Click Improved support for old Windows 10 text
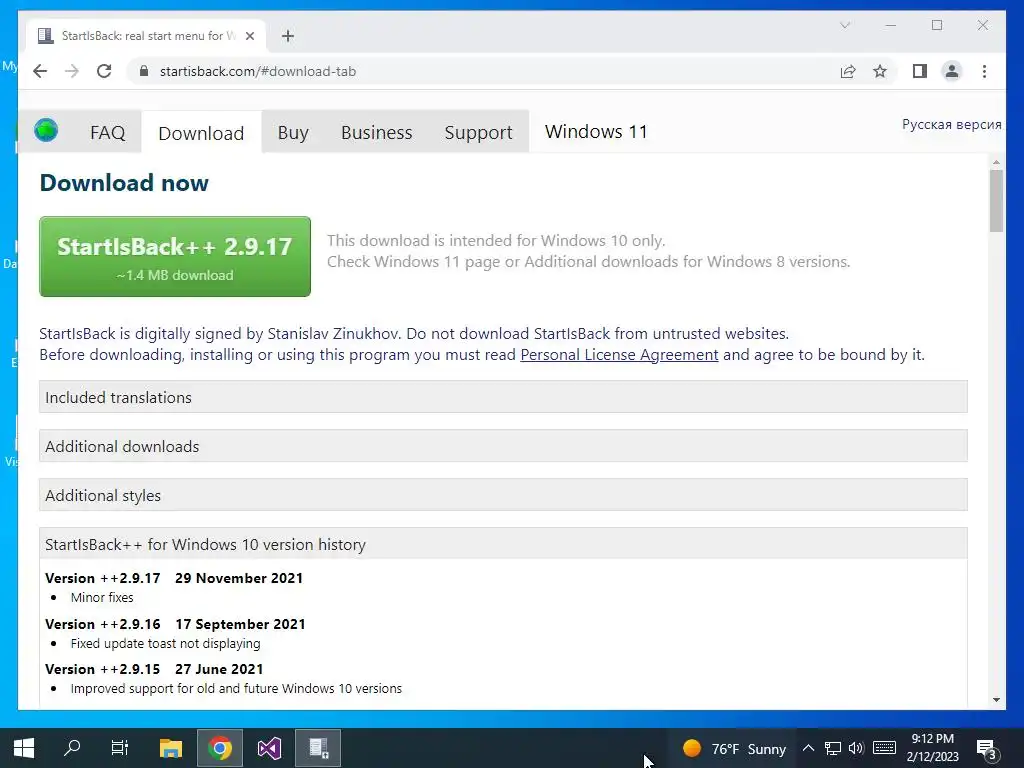Viewport: 1024px width, 768px height. coord(236,688)
